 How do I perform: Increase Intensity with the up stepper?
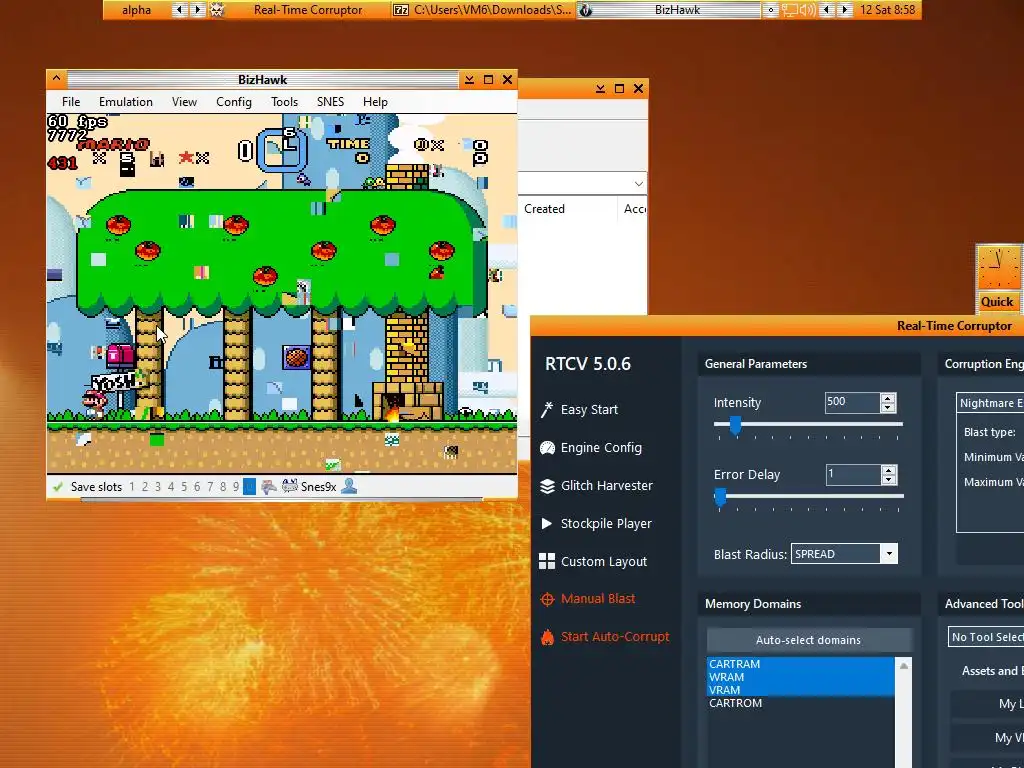coord(888,398)
